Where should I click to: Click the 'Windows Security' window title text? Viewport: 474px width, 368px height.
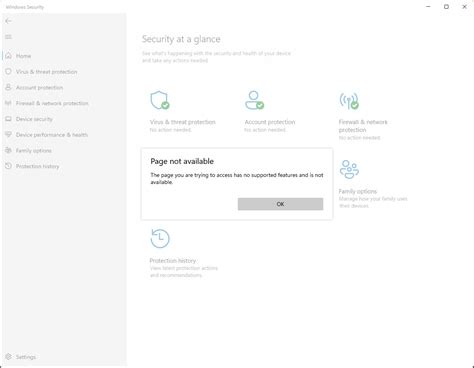25,7
